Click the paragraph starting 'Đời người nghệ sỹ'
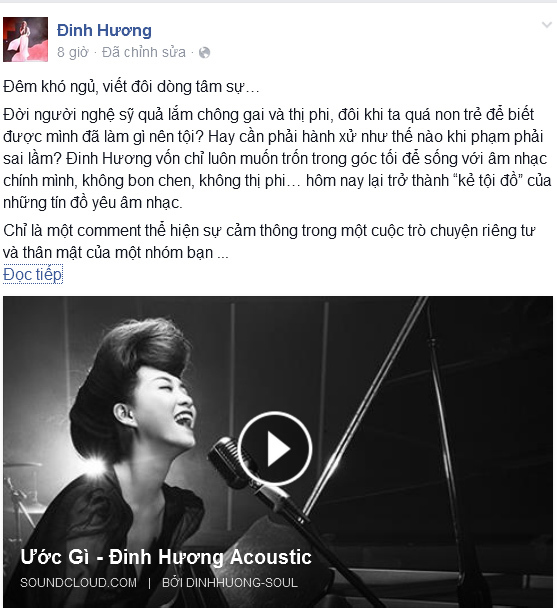This screenshot has width=557, height=608. [x=277, y=159]
